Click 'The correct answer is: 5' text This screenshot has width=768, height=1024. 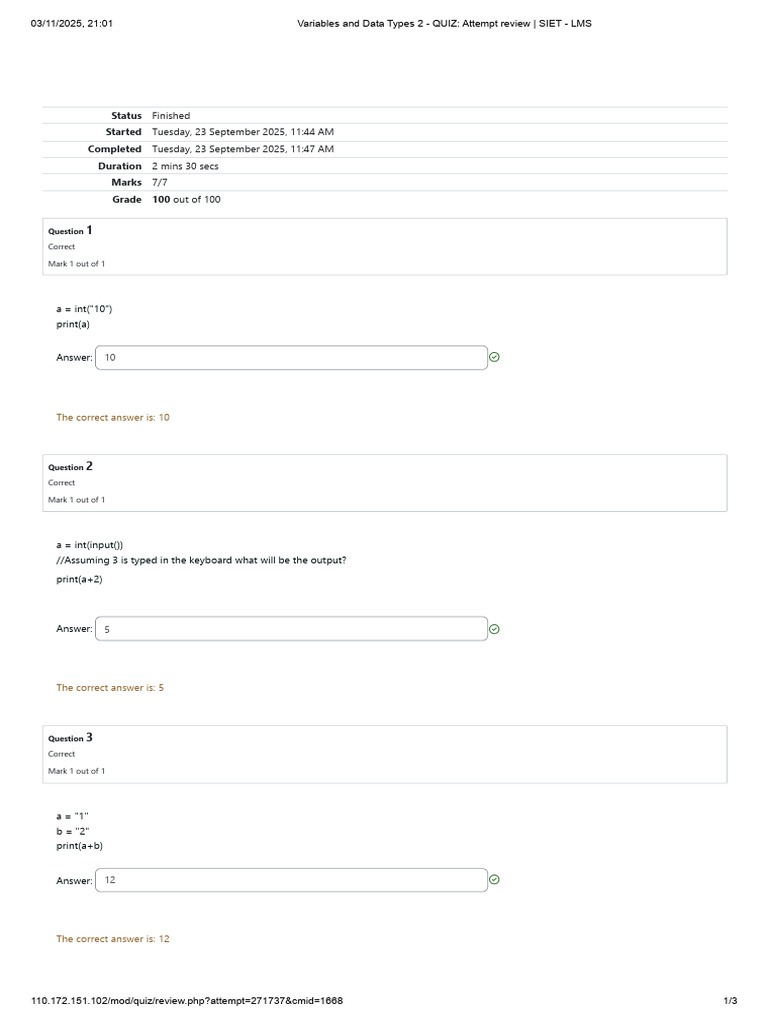[110, 688]
